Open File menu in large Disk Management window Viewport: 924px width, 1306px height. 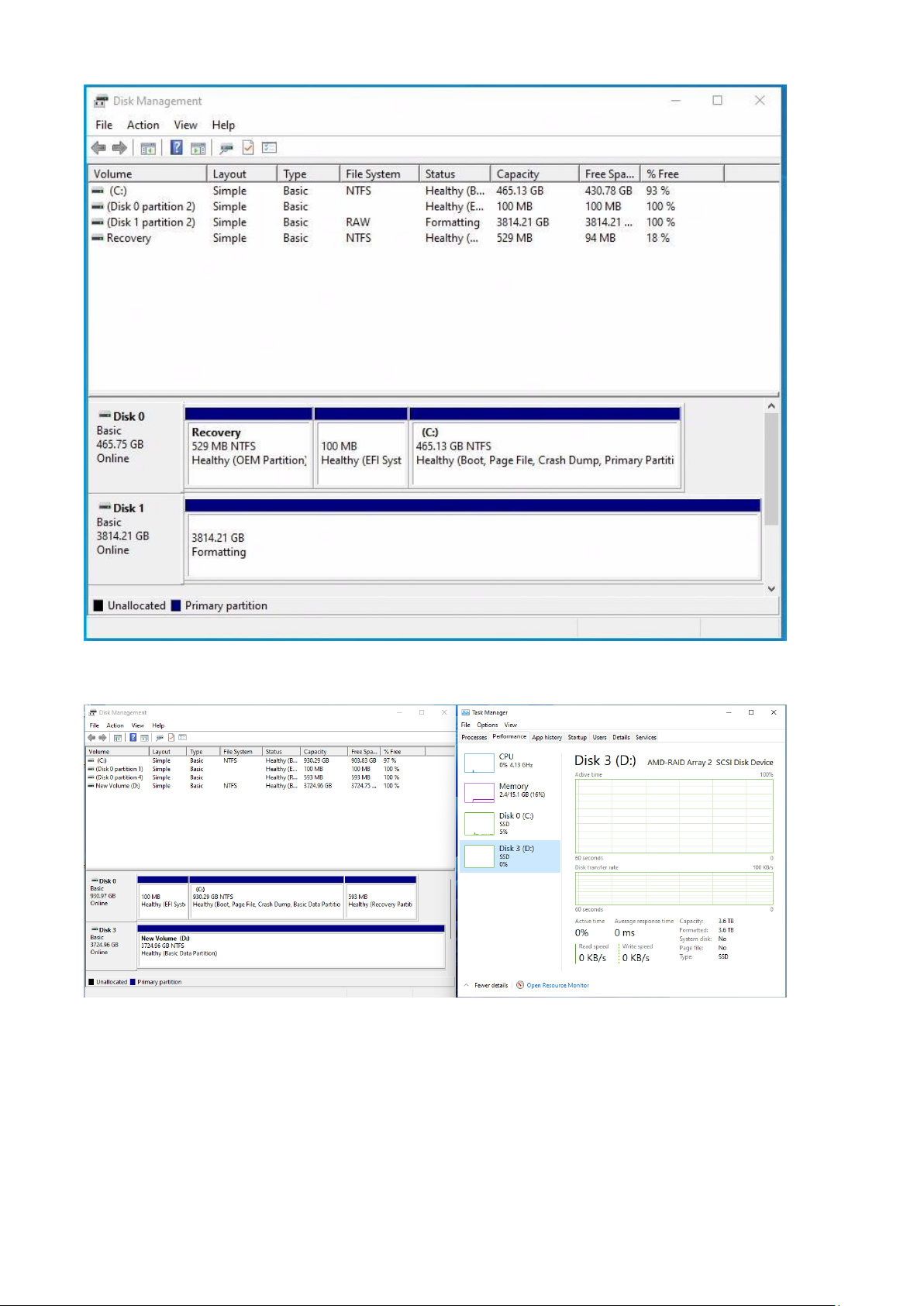(x=104, y=125)
